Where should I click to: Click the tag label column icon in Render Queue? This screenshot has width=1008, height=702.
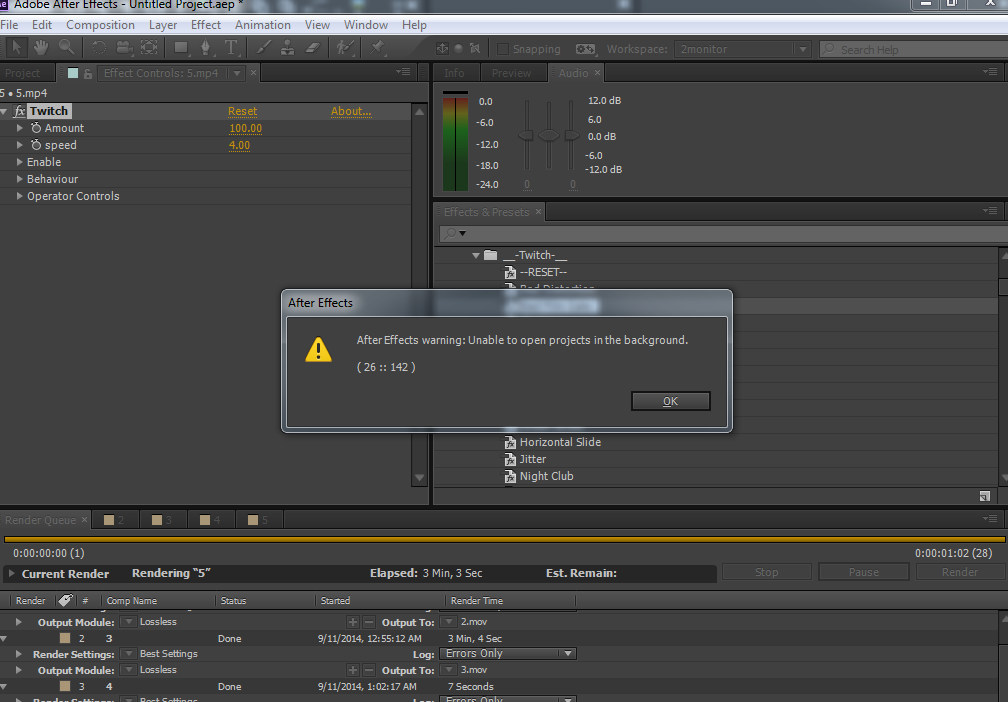tap(65, 600)
